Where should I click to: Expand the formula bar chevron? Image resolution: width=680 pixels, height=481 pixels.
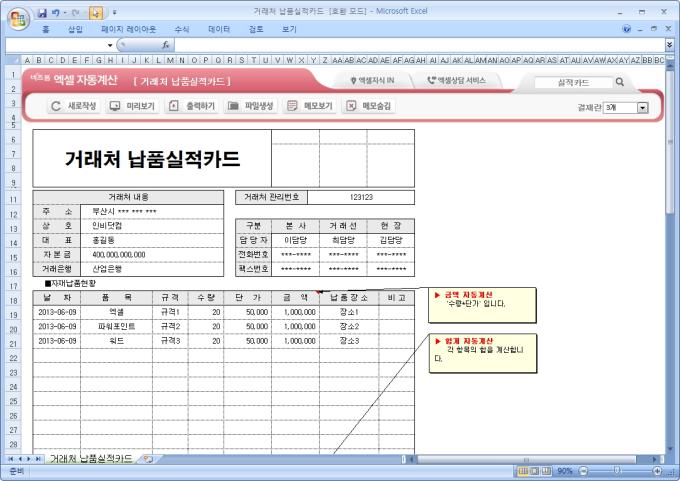(670, 45)
